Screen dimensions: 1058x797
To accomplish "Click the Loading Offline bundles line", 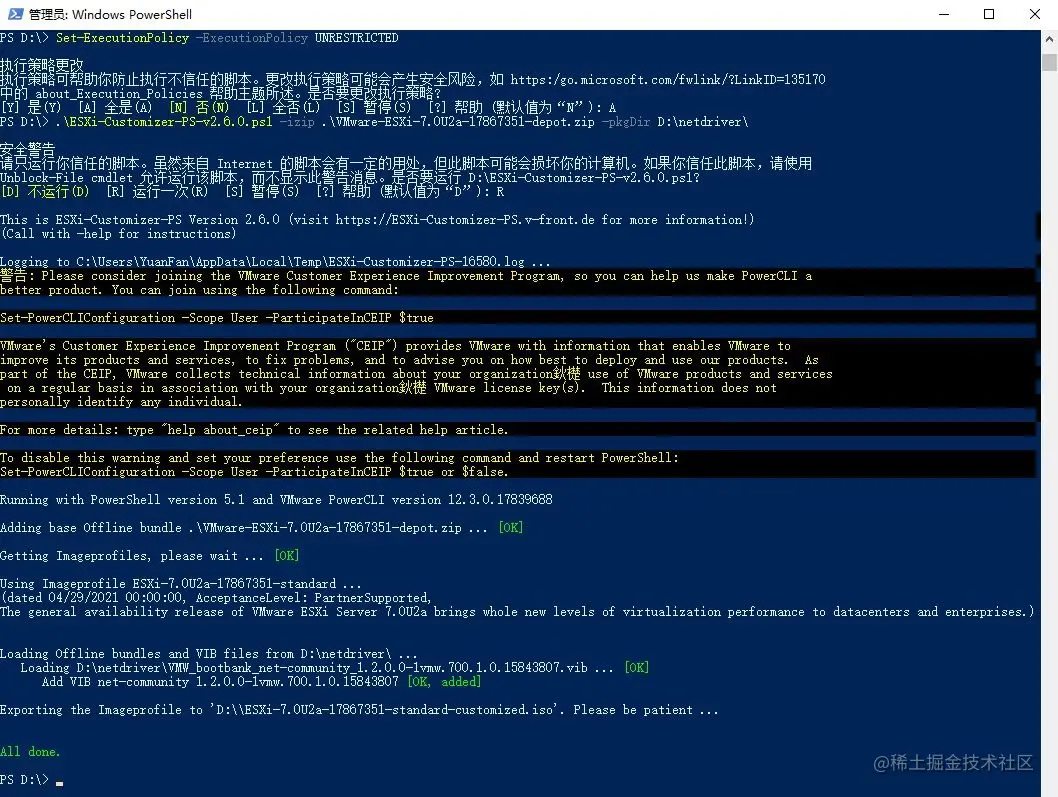I will [x=208, y=654].
